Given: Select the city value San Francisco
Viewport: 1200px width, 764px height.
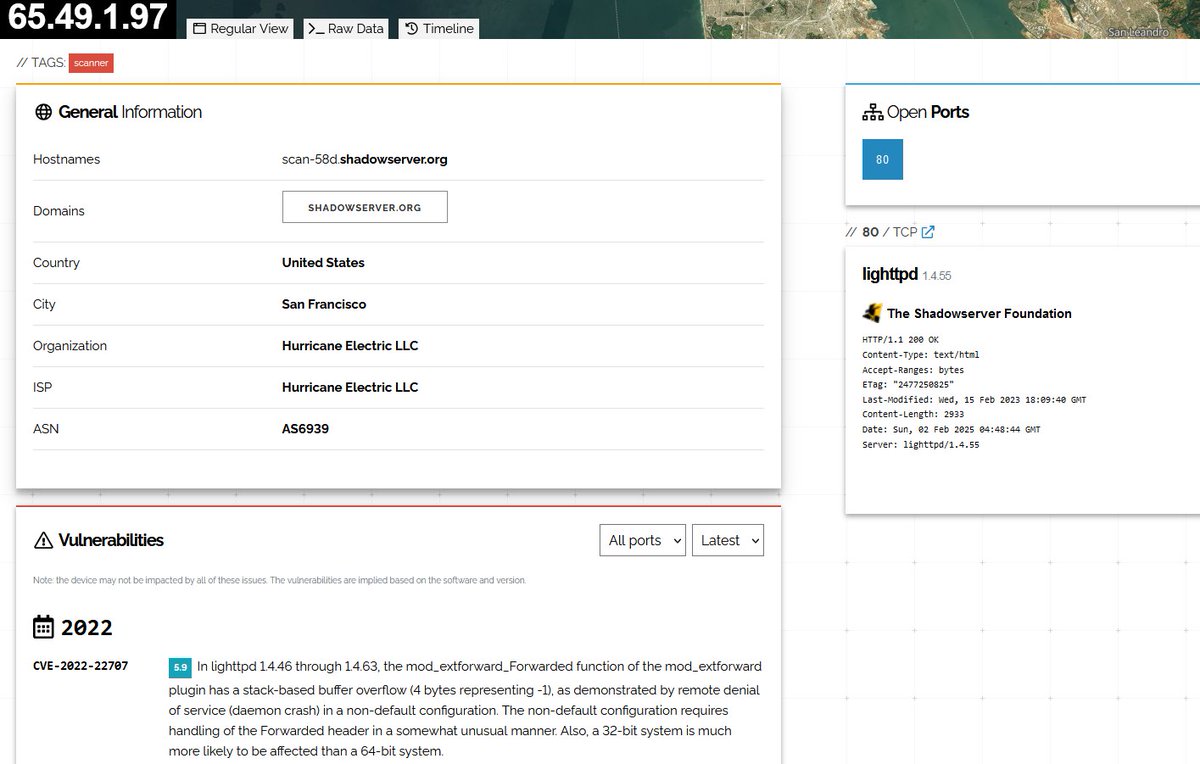Looking at the screenshot, I should (324, 304).
